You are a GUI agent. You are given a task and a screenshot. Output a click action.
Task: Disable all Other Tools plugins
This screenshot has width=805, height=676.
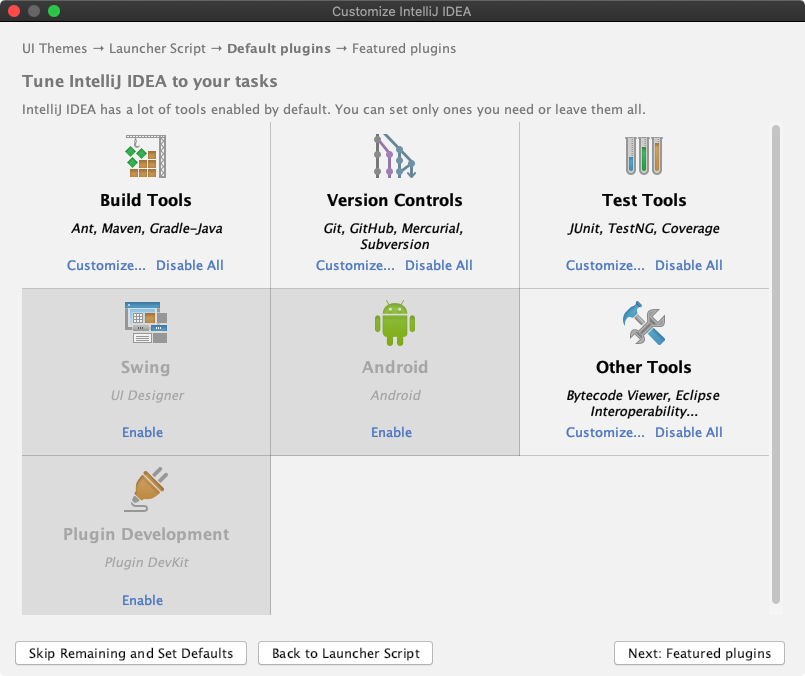pyautogui.click(x=689, y=432)
